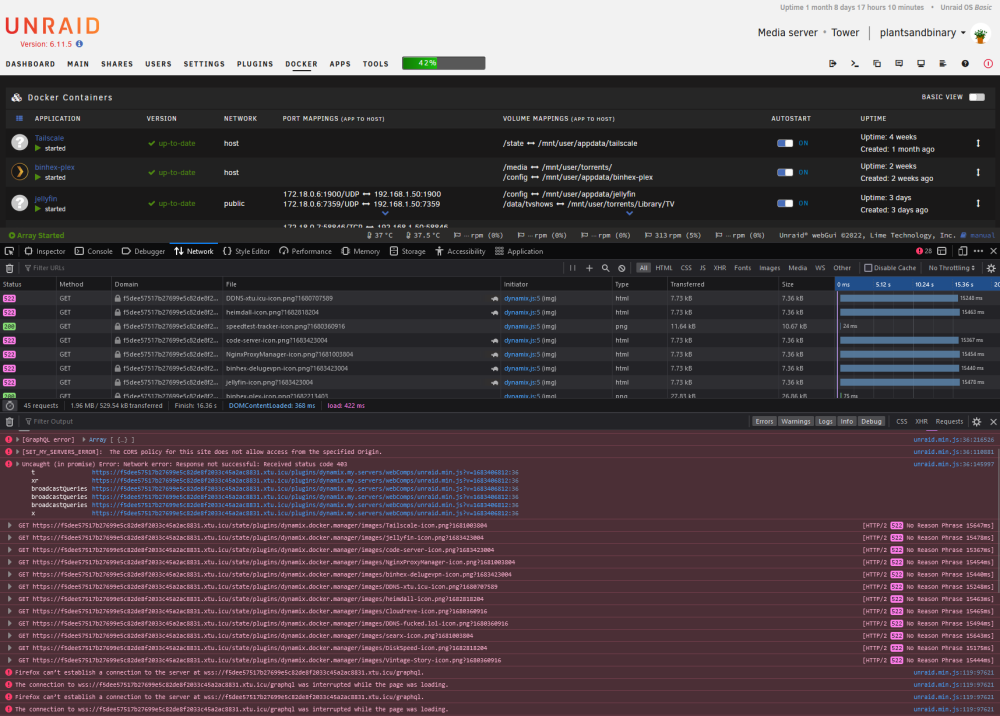Image resolution: width=1000 pixels, height=716 pixels.
Task: Click the 42% progress bar
Action: pos(443,63)
